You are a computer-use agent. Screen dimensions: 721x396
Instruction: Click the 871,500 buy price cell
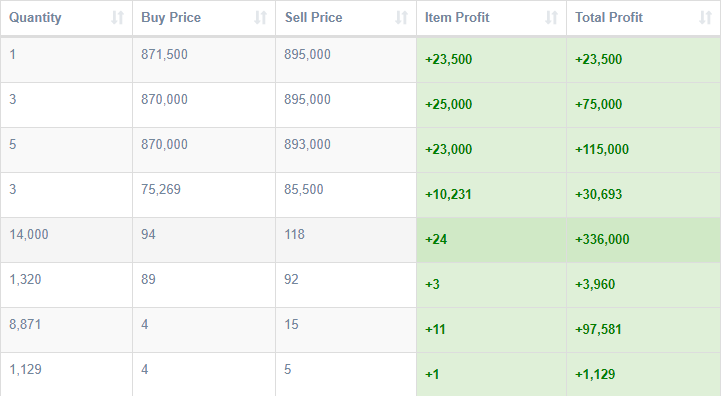(x=204, y=60)
